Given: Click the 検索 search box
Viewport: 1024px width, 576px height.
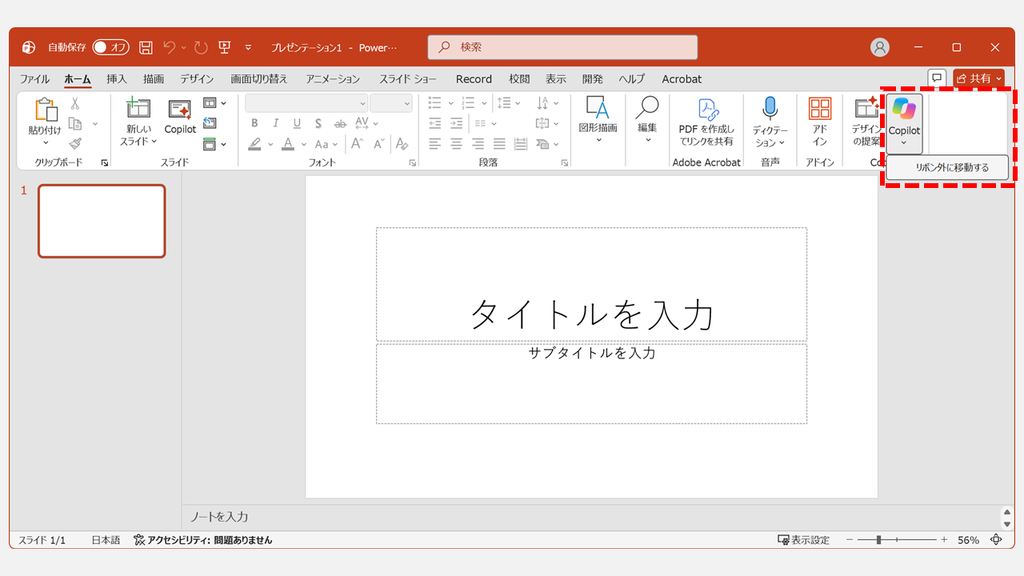Looking at the screenshot, I should (x=562, y=47).
